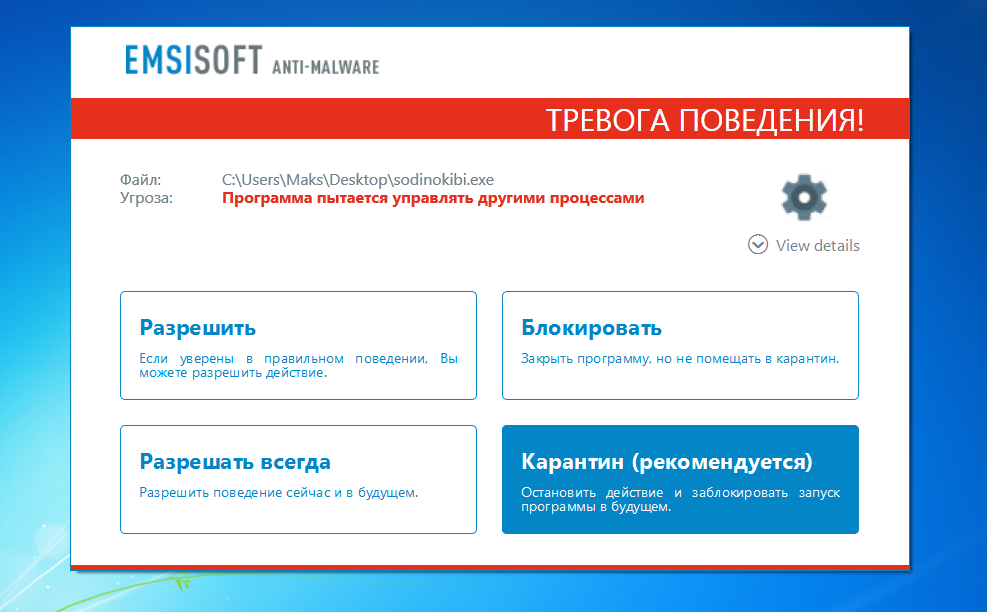This screenshot has width=987, height=612.
Task: Click 'Остановить действие' description in Карантин
Action: coord(680,499)
